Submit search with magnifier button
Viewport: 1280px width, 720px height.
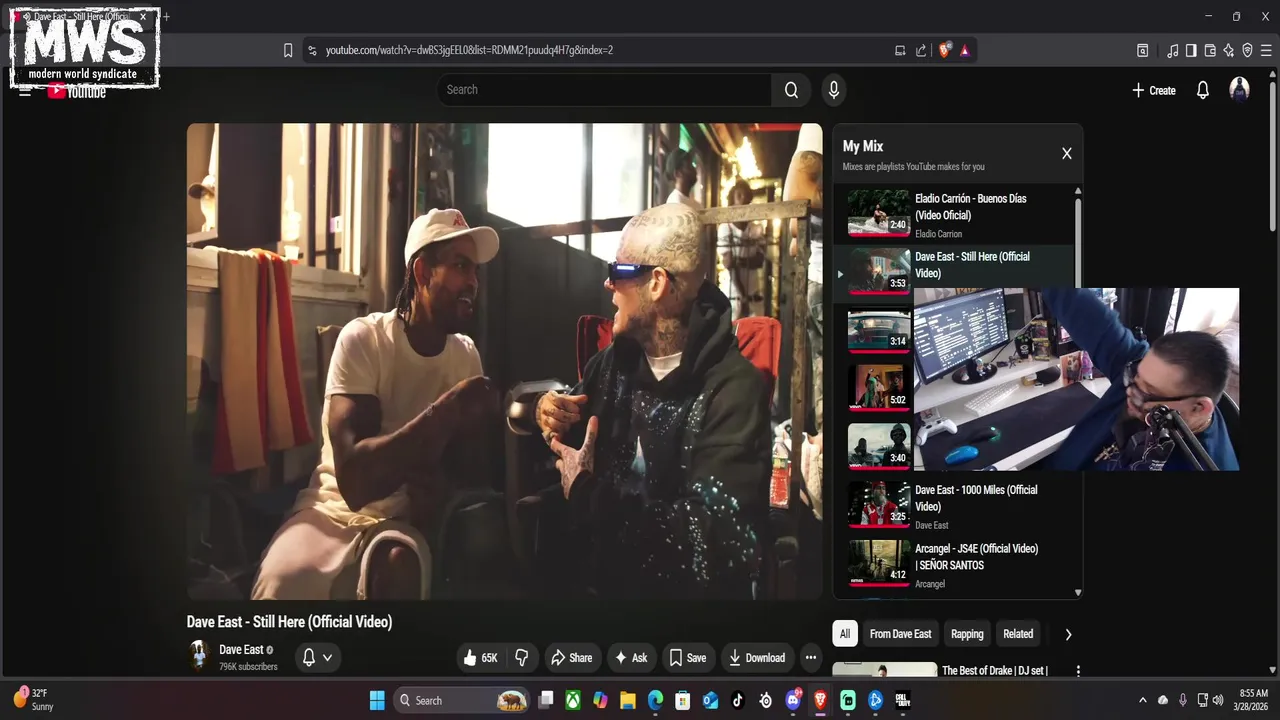791,90
